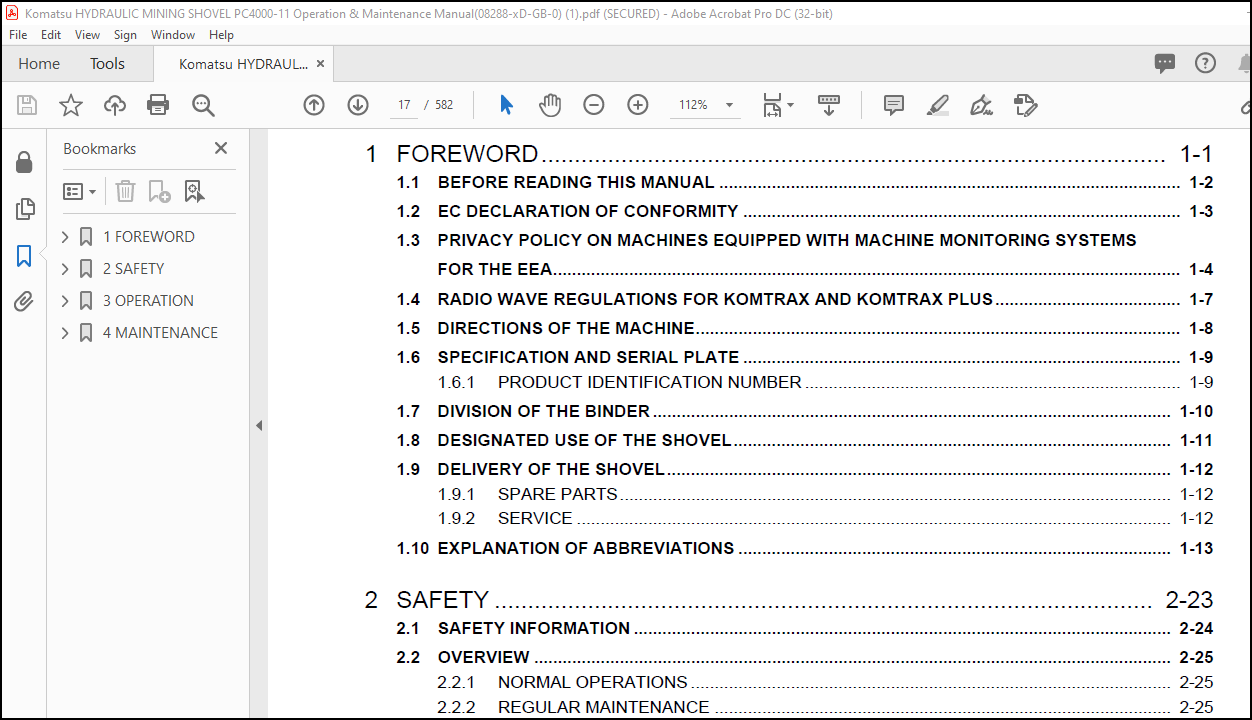Show page thumbnails panel

coord(25,209)
